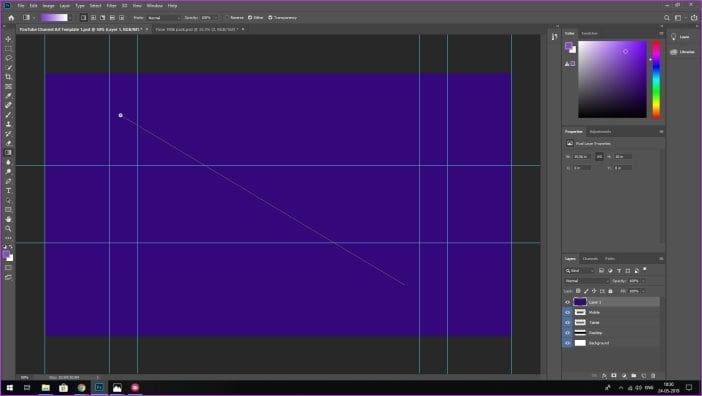Select the Crop tool

tap(8, 77)
